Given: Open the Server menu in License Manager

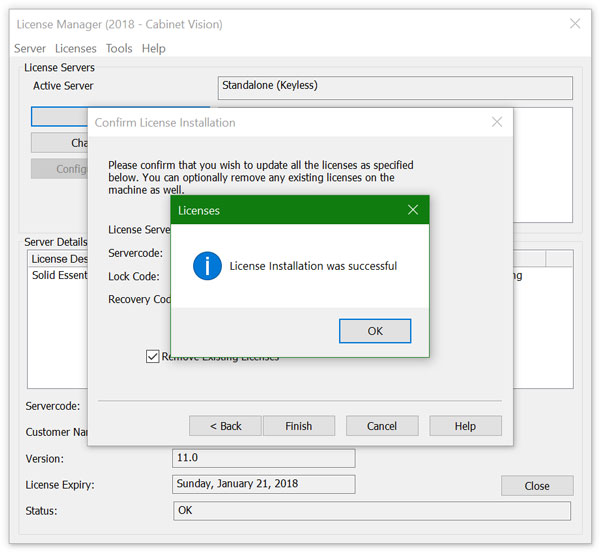Looking at the screenshot, I should [30, 49].
